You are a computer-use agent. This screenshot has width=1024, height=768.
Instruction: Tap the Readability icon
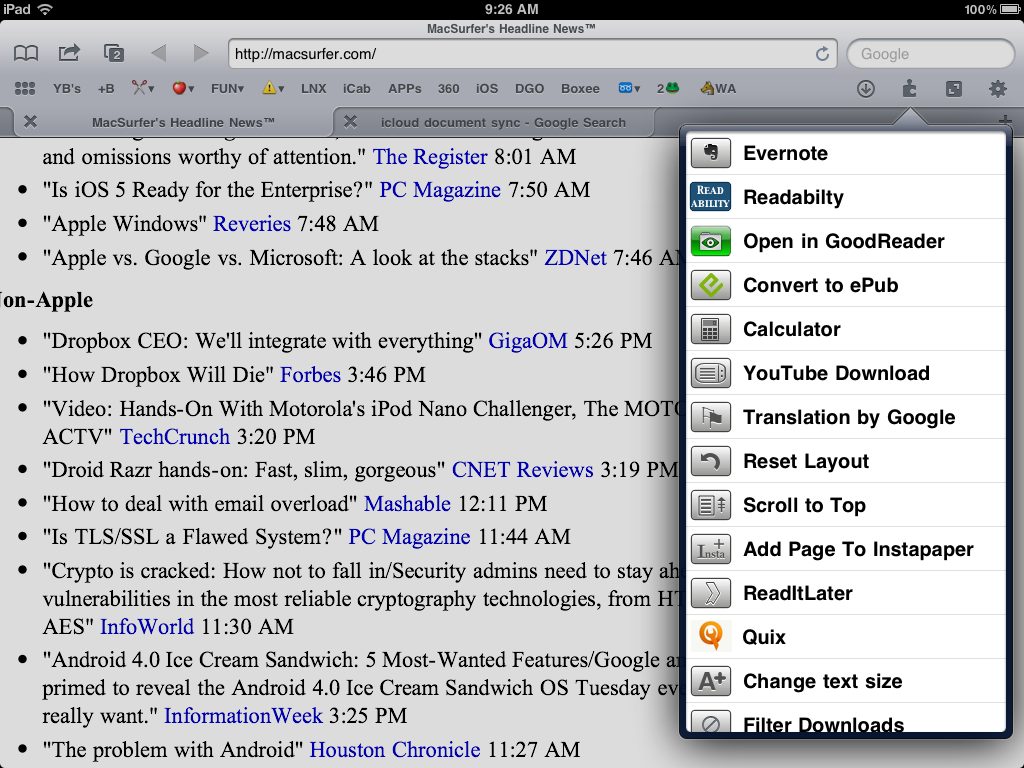click(711, 197)
